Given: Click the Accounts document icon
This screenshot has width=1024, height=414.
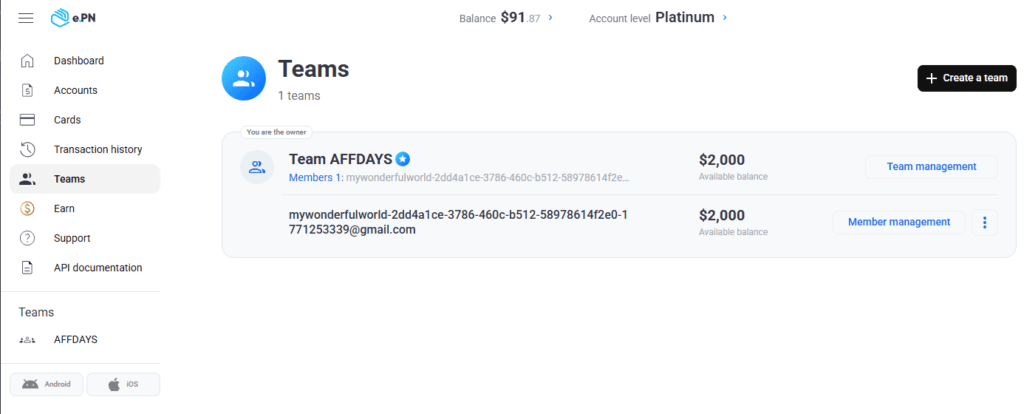Looking at the screenshot, I should 28,90.
